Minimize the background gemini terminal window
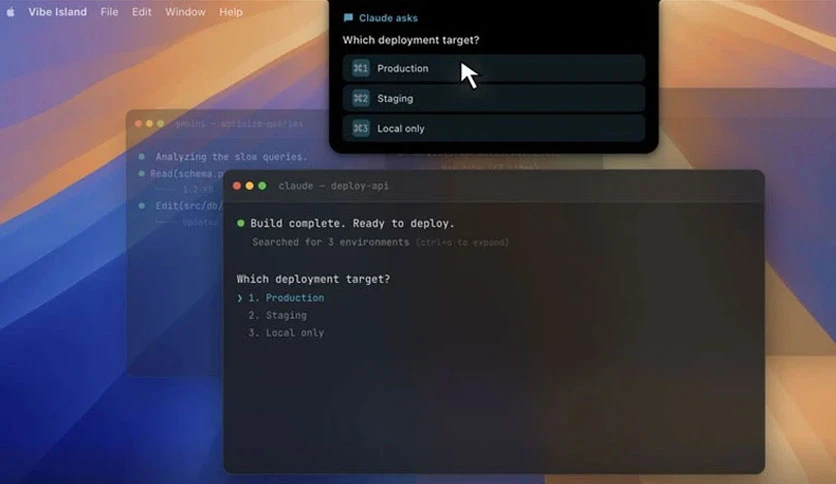836x484 pixels. point(149,124)
